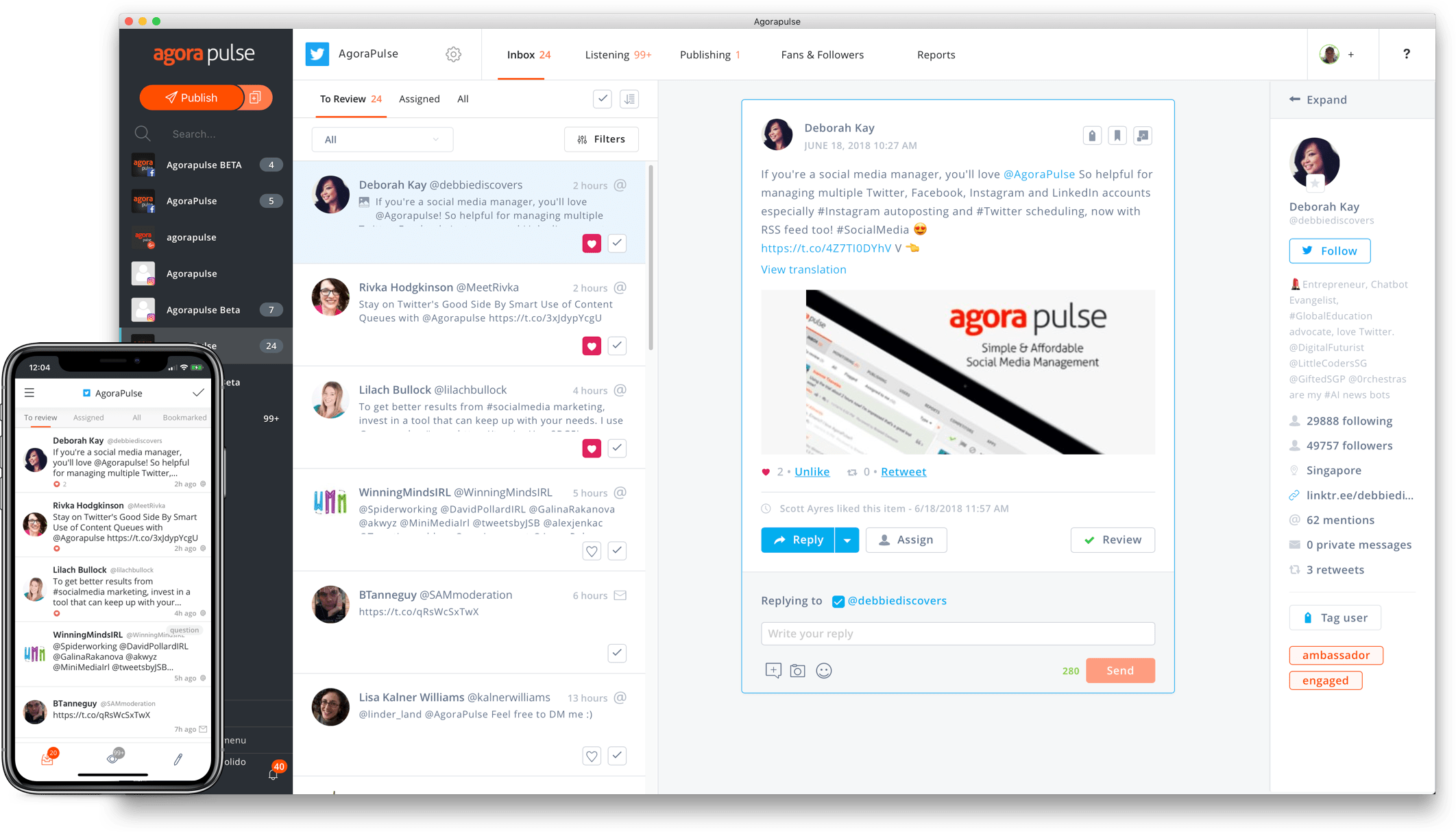Screen dimensions: 1456x832
Task: Click the emoji icon in the reply composer
Action: (824, 670)
